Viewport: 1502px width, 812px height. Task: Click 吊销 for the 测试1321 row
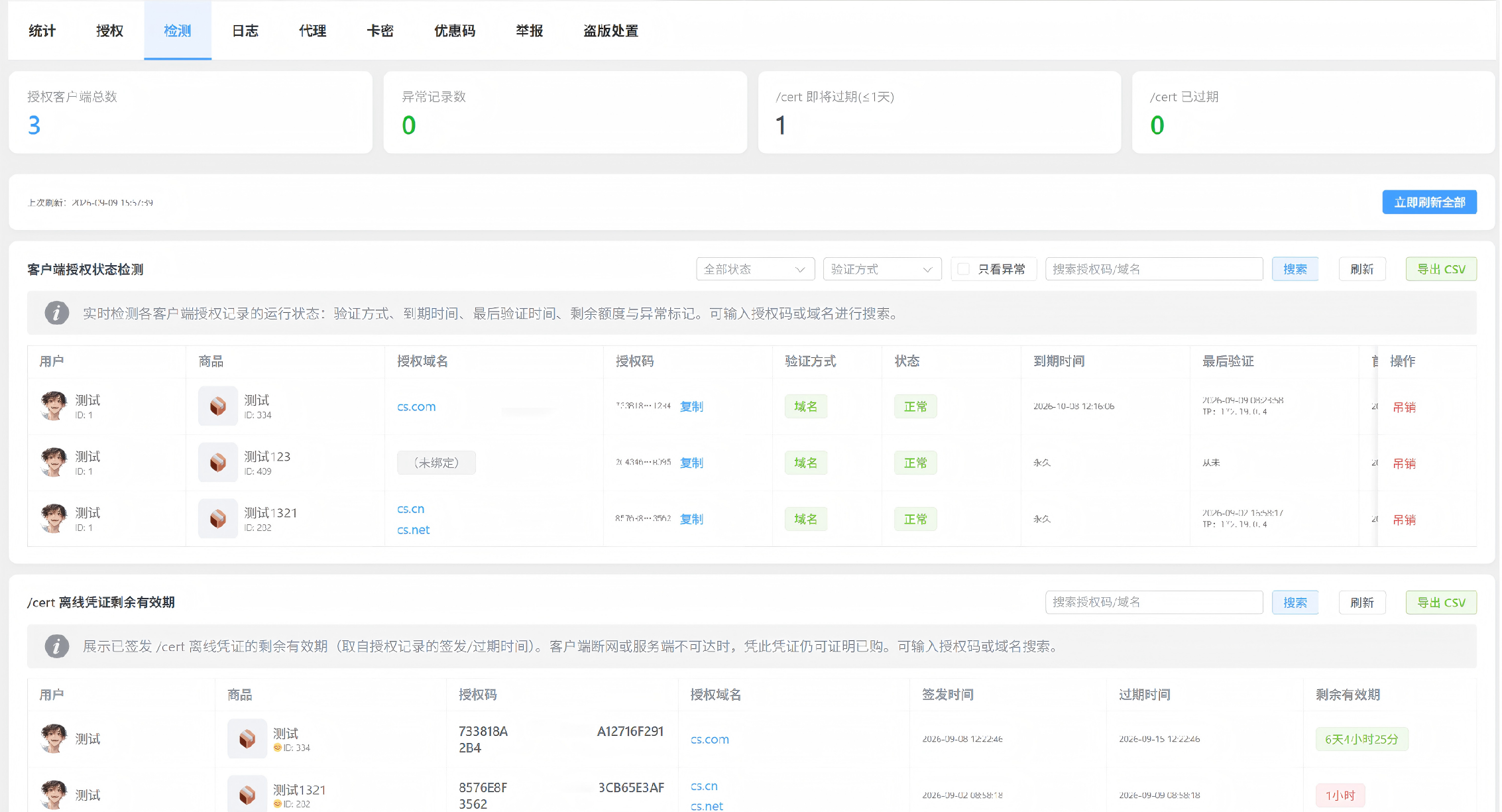(1404, 520)
